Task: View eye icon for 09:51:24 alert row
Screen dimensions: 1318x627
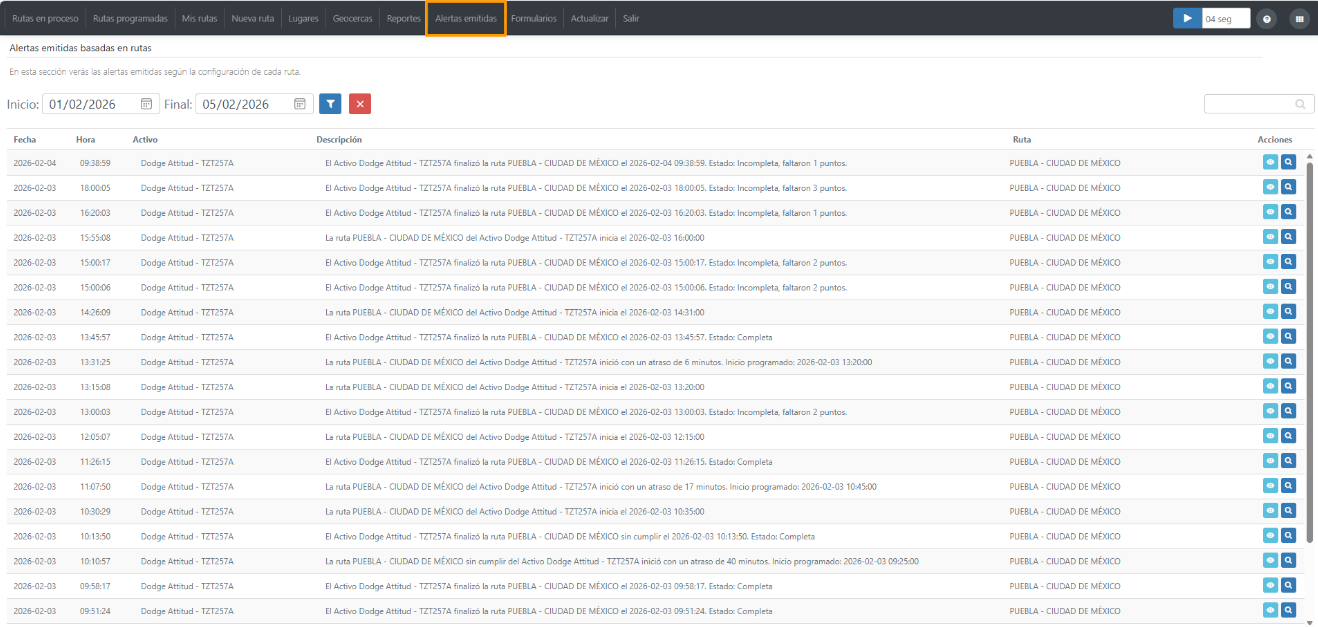Action: [1270, 611]
